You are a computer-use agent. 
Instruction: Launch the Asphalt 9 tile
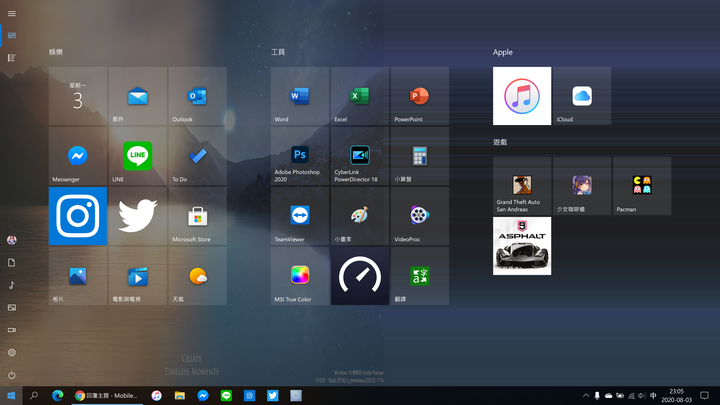tap(522, 246)
